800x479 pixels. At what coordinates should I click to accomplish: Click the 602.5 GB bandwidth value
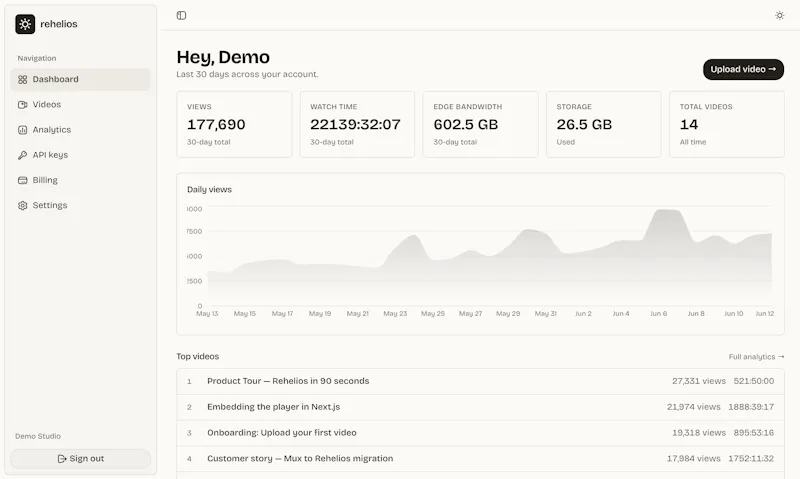tap(465, 124)
